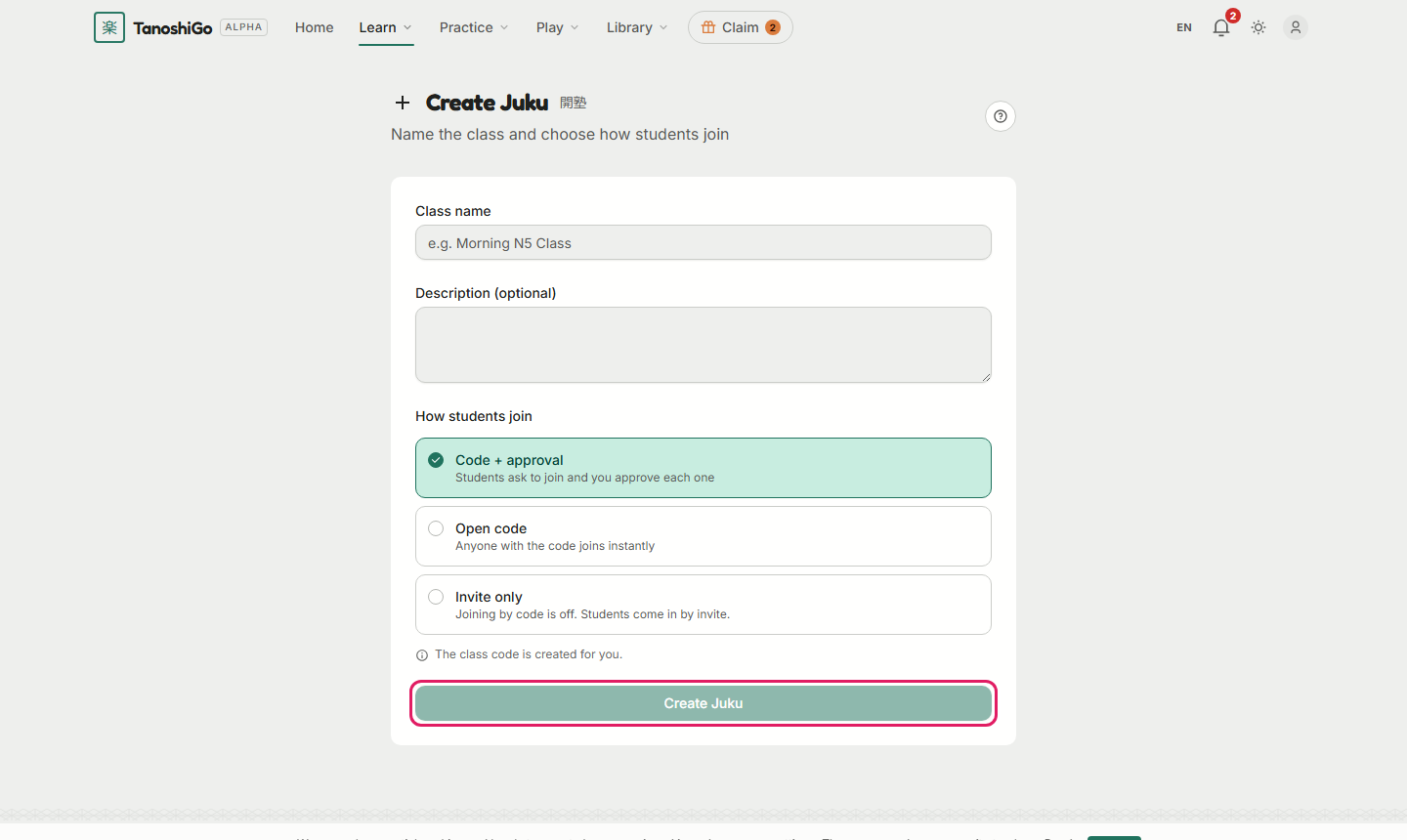Select Open code join option
Image resolution: width=1407 pixels, height=840 pixels.
point(703,536)
